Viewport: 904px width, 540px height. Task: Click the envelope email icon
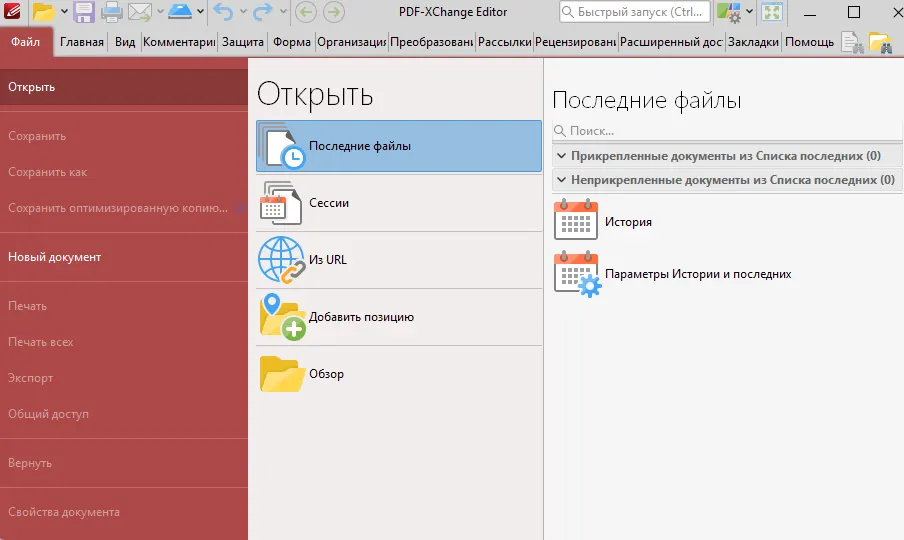pos(140,12)
